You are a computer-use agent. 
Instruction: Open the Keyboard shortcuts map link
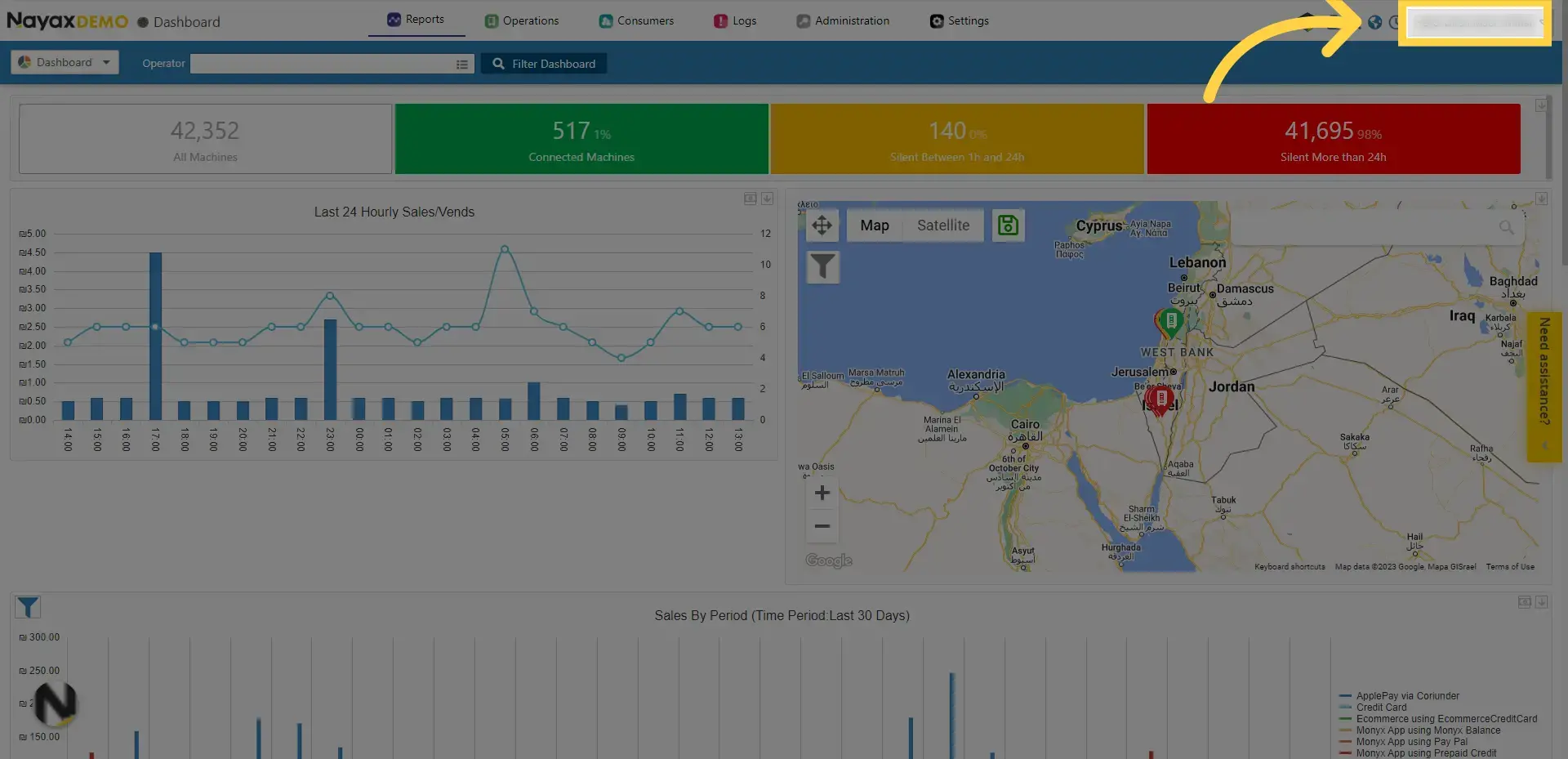tap(1290, 567)
